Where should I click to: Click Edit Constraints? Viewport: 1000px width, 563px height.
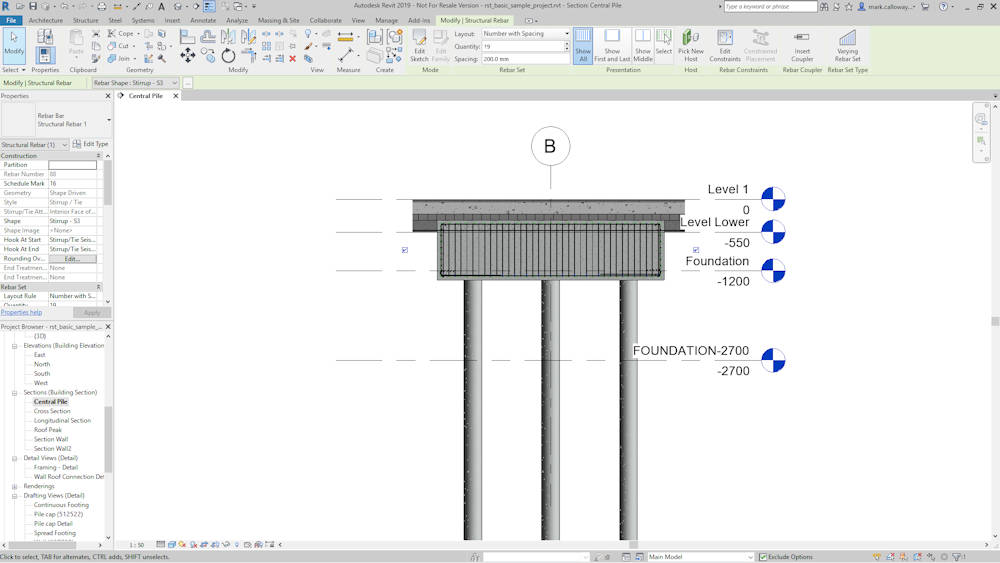725,45
